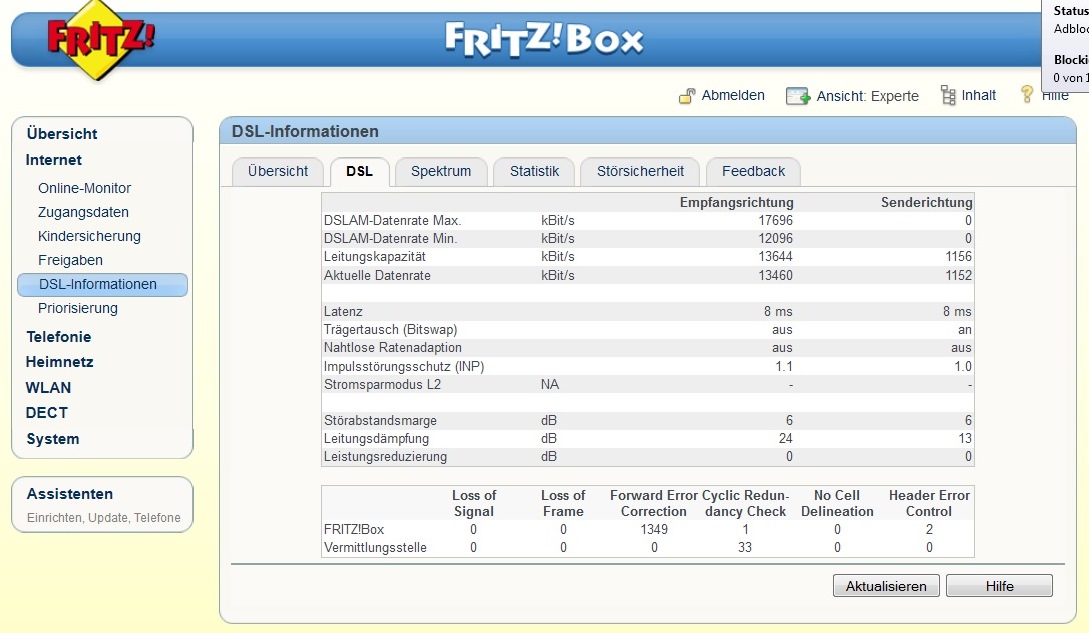Viewport: 1089px width, 633px height.
Task: Toggle Ansicht: Experte view link
Action: click(867, 96)
